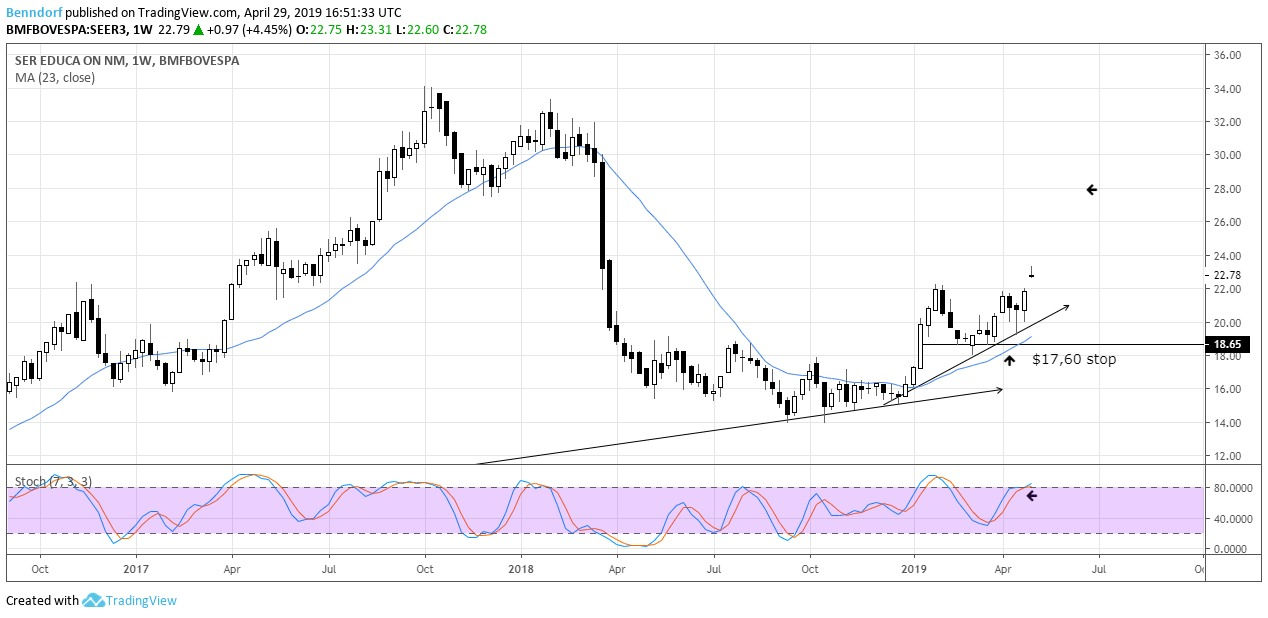This screenshot has width=1268, height=618.
Task: Click the 12.00 price axis label
Action: click(x=1229, y=457)
